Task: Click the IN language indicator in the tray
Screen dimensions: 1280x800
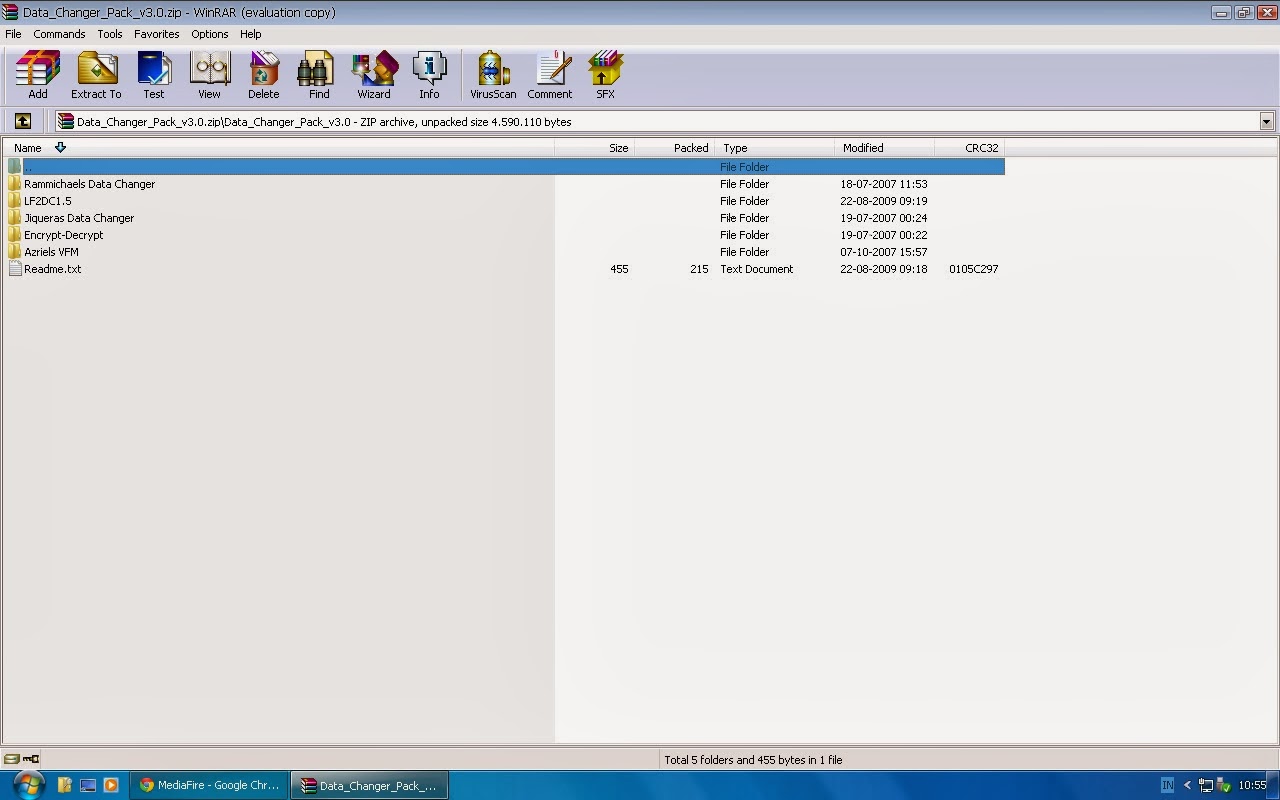Action: [x=1167, y=785]
